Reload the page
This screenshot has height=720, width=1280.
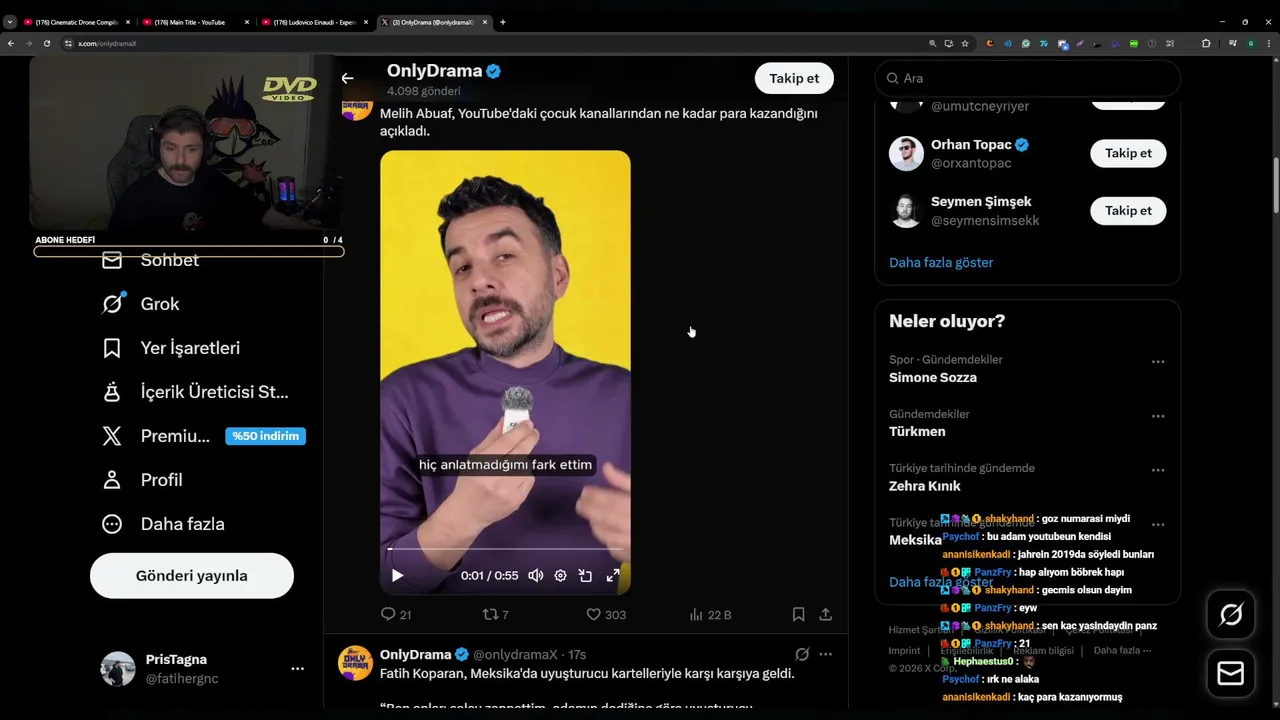(x=46, y=44)
